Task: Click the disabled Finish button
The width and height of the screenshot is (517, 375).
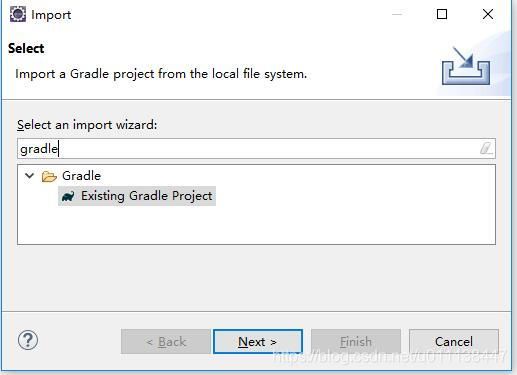Action: [x=356, y=341]
